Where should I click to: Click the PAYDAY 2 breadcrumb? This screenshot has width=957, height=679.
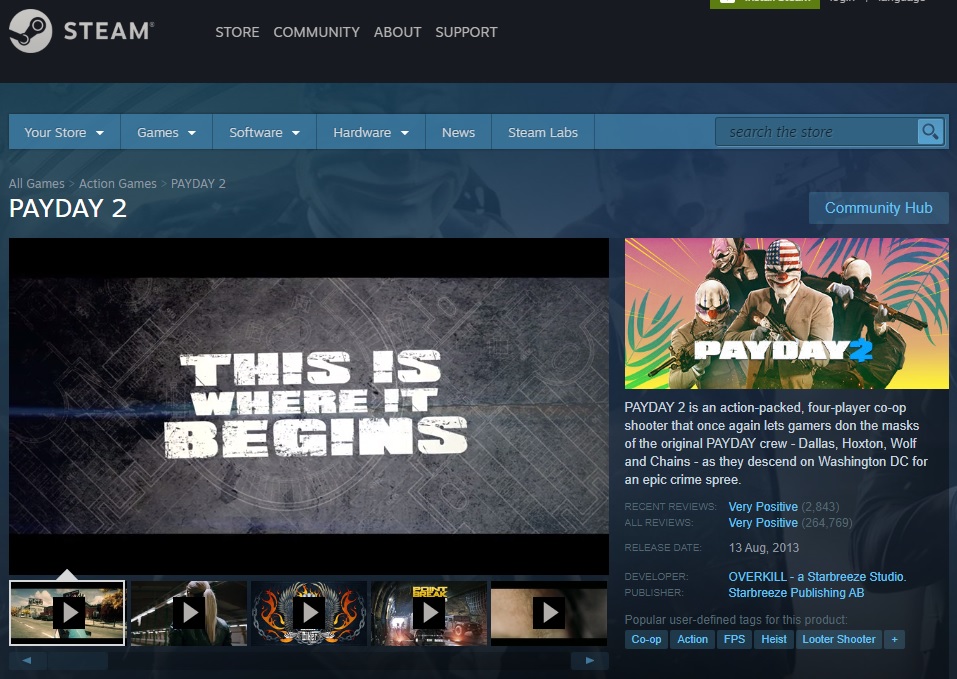pyautogui.click(x=198, y=183)
